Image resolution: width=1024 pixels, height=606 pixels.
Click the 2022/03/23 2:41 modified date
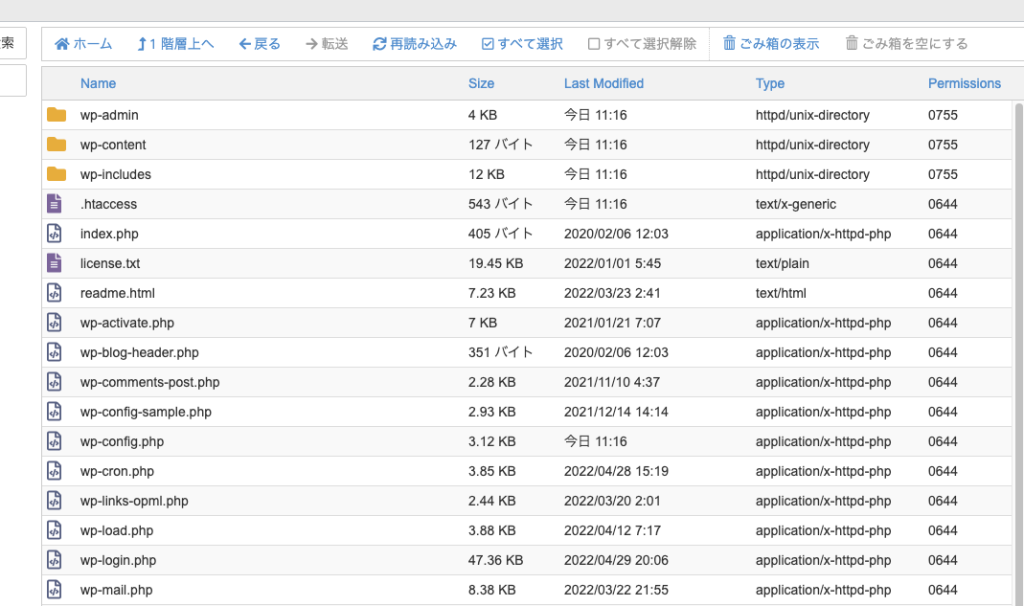click(x=613, y=293)
